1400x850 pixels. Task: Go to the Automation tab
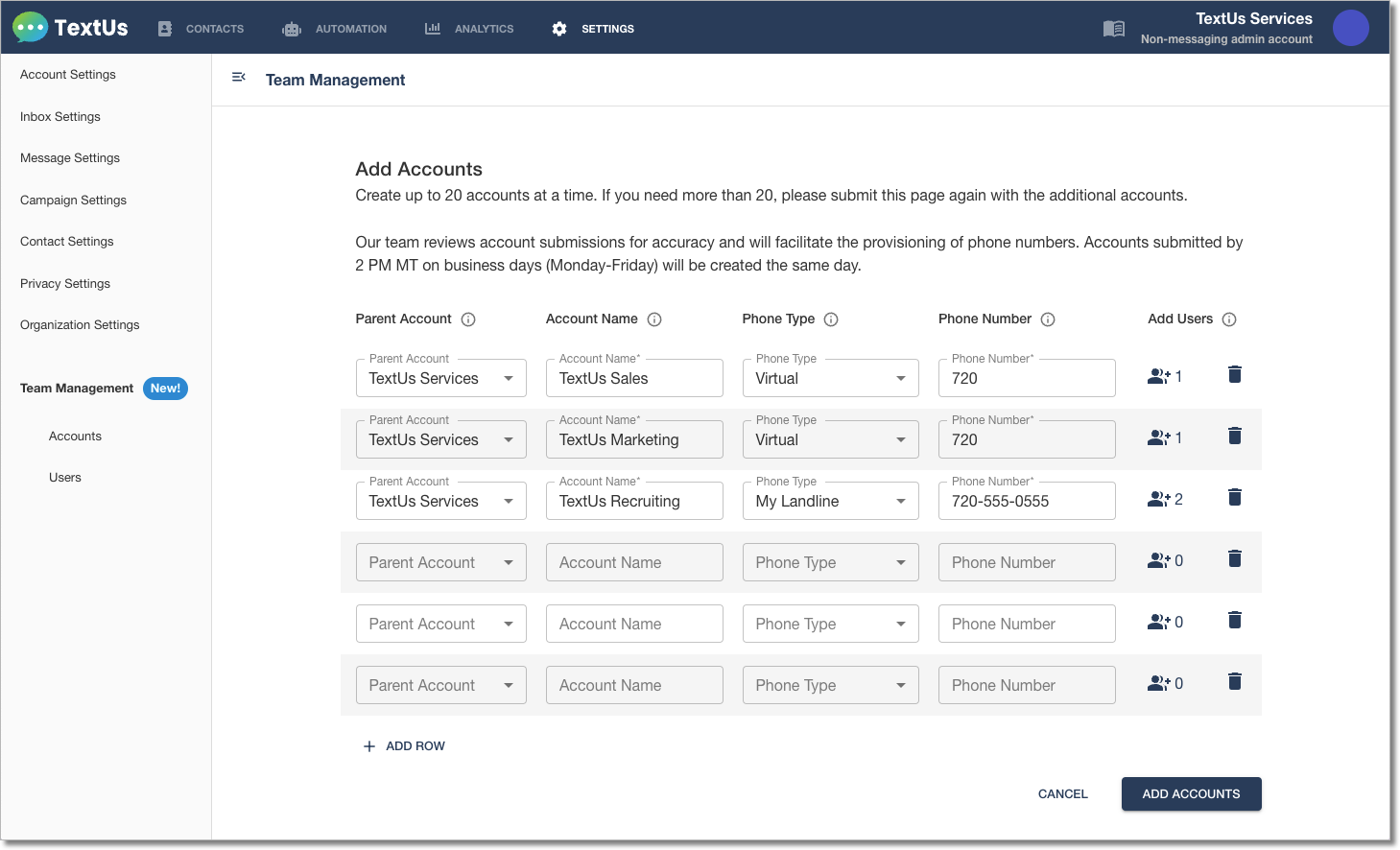point(335,29)
